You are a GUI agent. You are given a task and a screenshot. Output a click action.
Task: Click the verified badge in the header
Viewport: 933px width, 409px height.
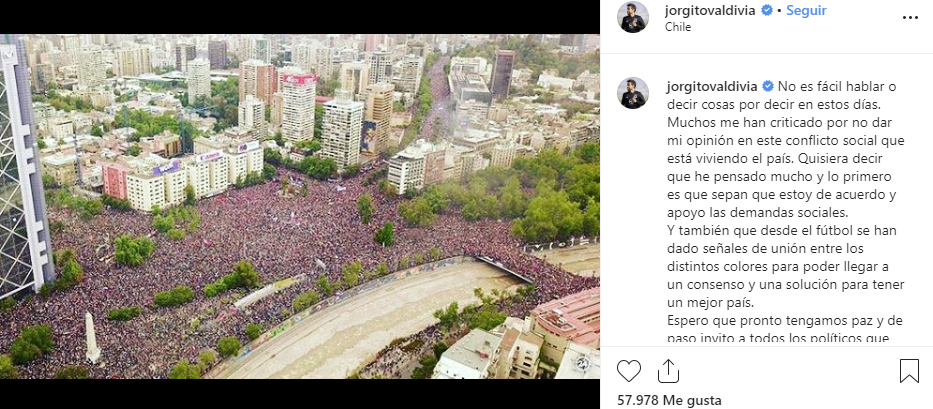point(768,11)
